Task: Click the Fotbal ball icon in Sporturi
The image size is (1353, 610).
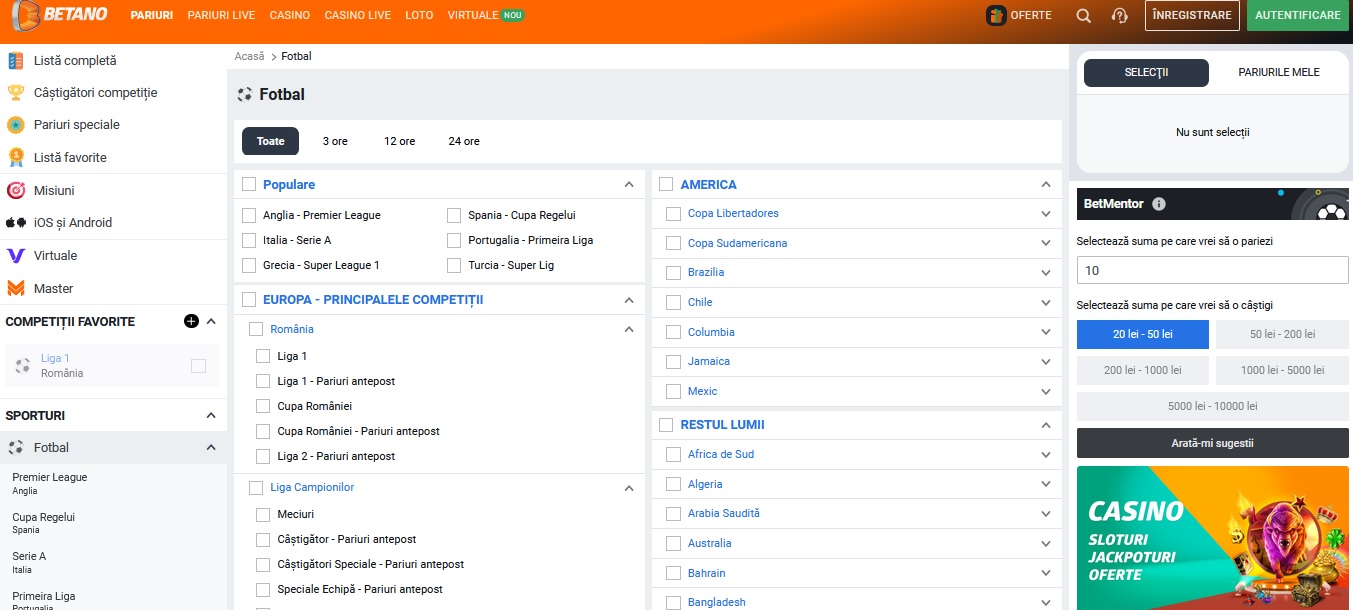Action: [15, 447]
